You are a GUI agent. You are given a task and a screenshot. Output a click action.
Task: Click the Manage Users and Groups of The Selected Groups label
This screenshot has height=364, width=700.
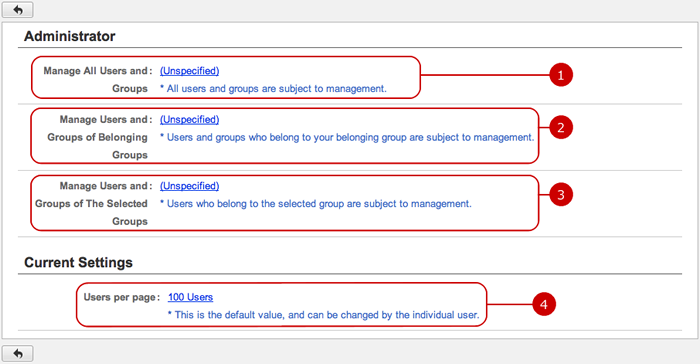click(x=93, y=204)
